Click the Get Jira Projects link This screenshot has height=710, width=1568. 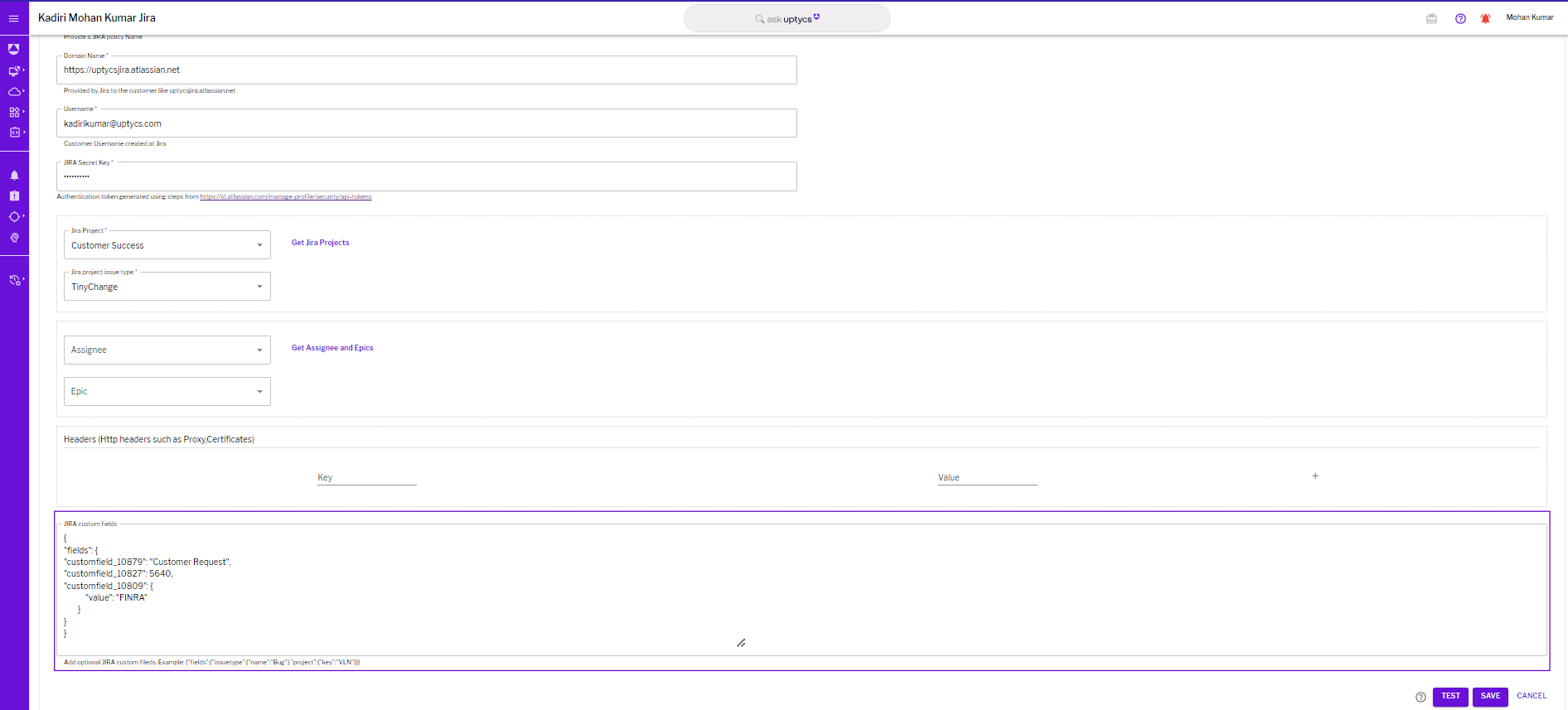coord(320,243)
